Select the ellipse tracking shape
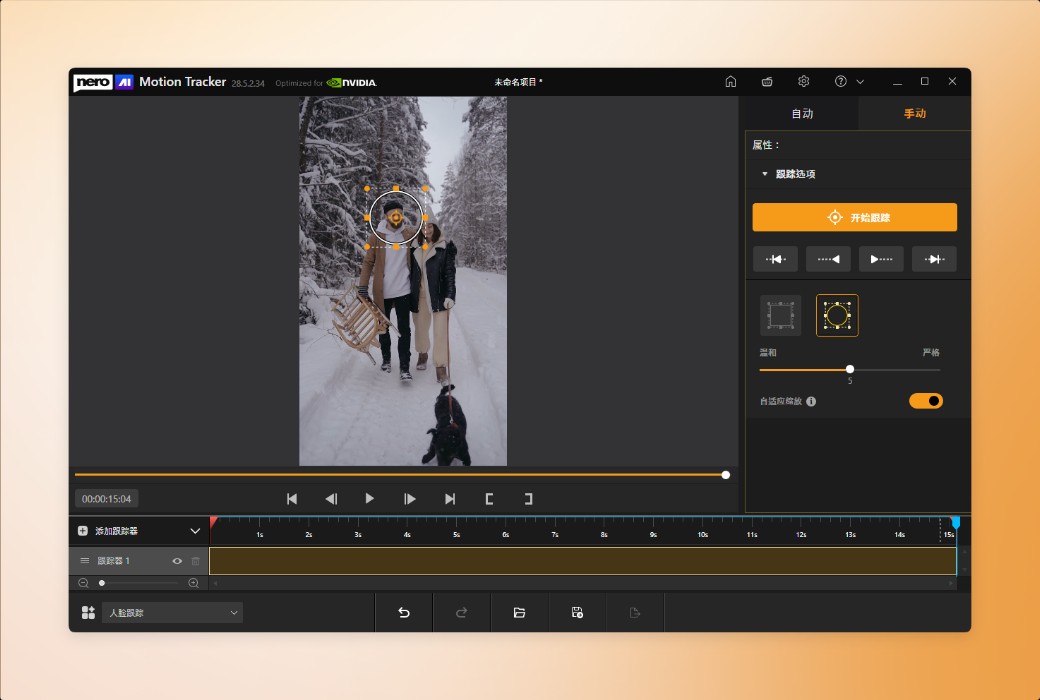Viewport: 1040px width, 700px height. point(837,315)
